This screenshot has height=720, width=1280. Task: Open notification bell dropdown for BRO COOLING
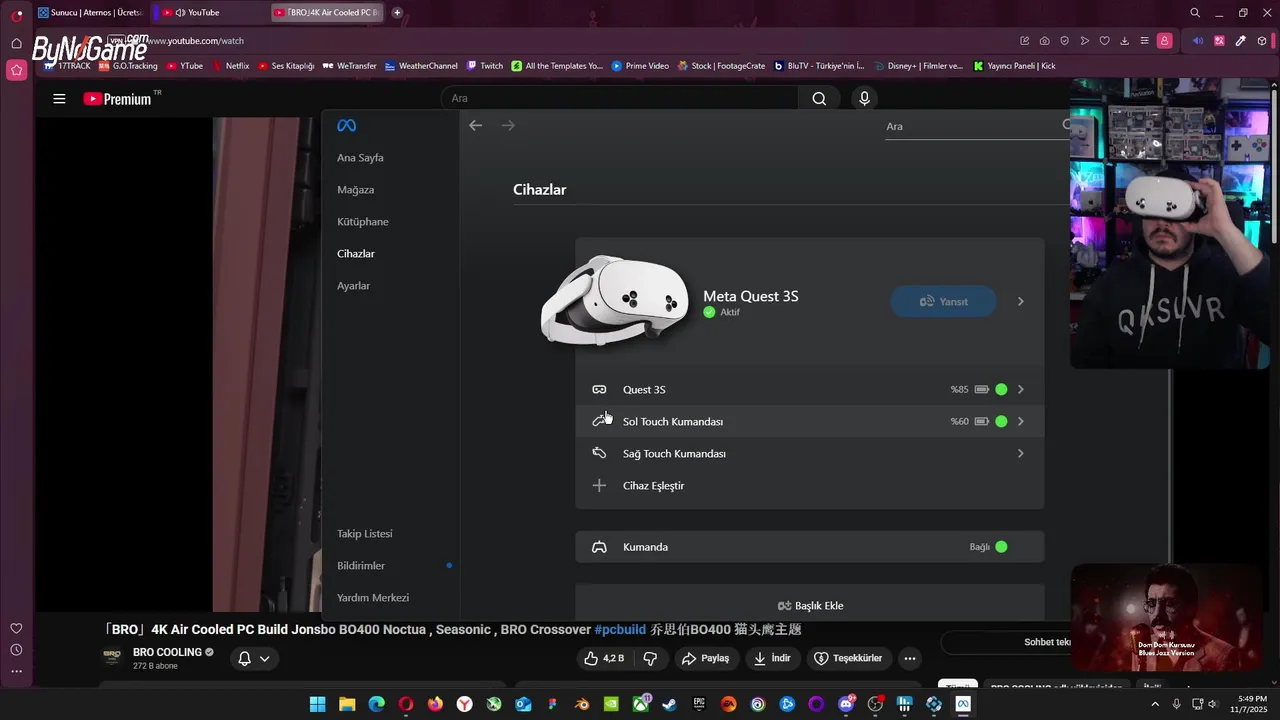click(254, 658)
